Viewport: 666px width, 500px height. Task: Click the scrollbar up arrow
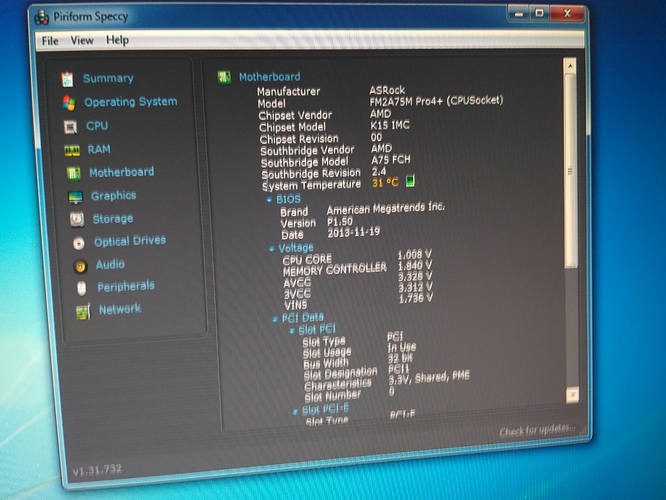point(570,66)
